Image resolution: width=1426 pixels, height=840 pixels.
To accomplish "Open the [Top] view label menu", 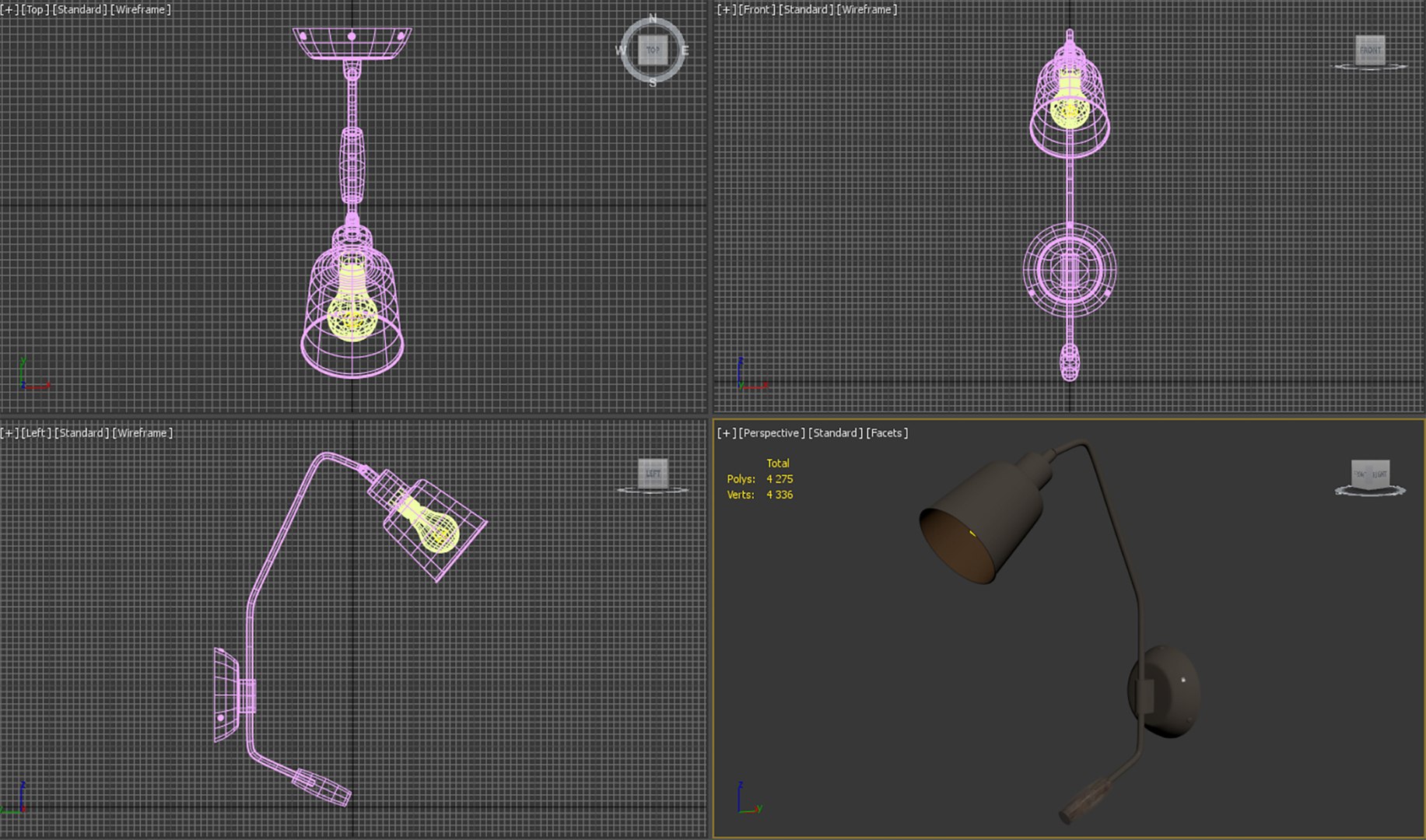I will (x=35, y=9).
